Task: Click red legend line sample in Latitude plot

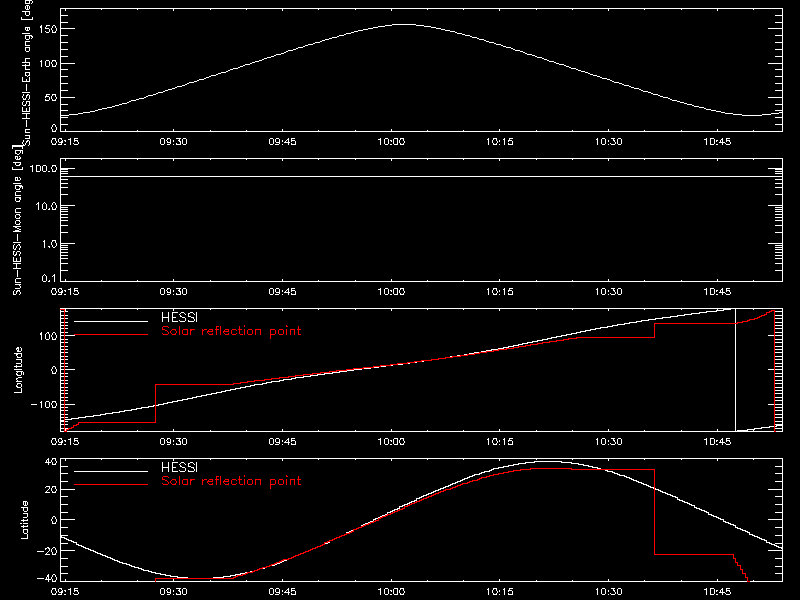Action: coord(111,484)
